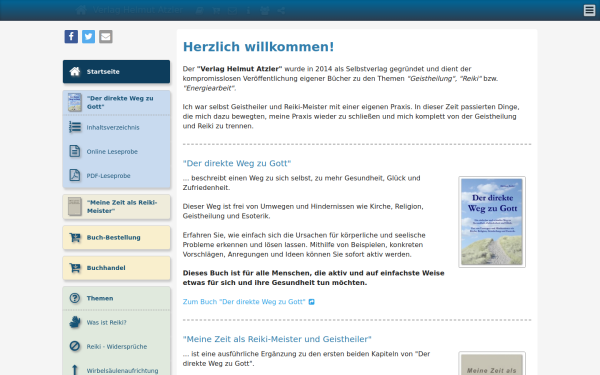Click the cart icon beside Buchhandel
The width and height of the screenshot is (600, 375).
click(75, 268)
